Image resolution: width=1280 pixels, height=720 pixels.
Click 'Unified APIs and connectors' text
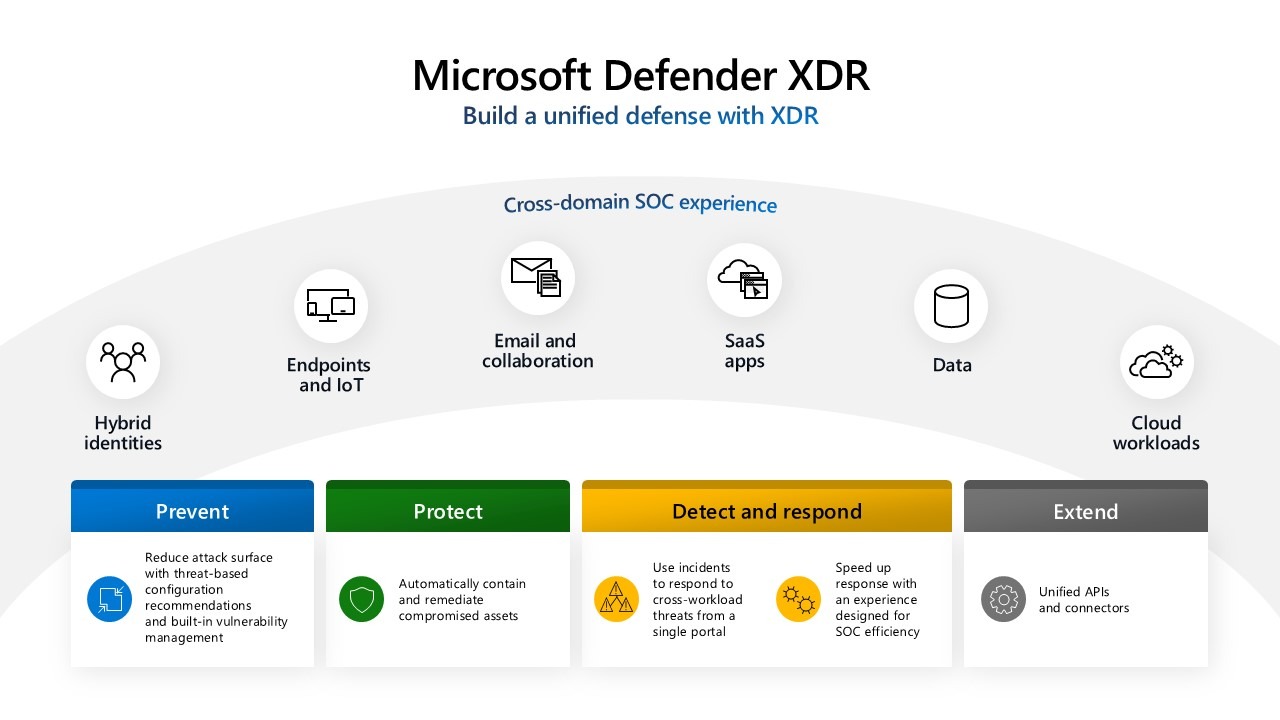1084,600
